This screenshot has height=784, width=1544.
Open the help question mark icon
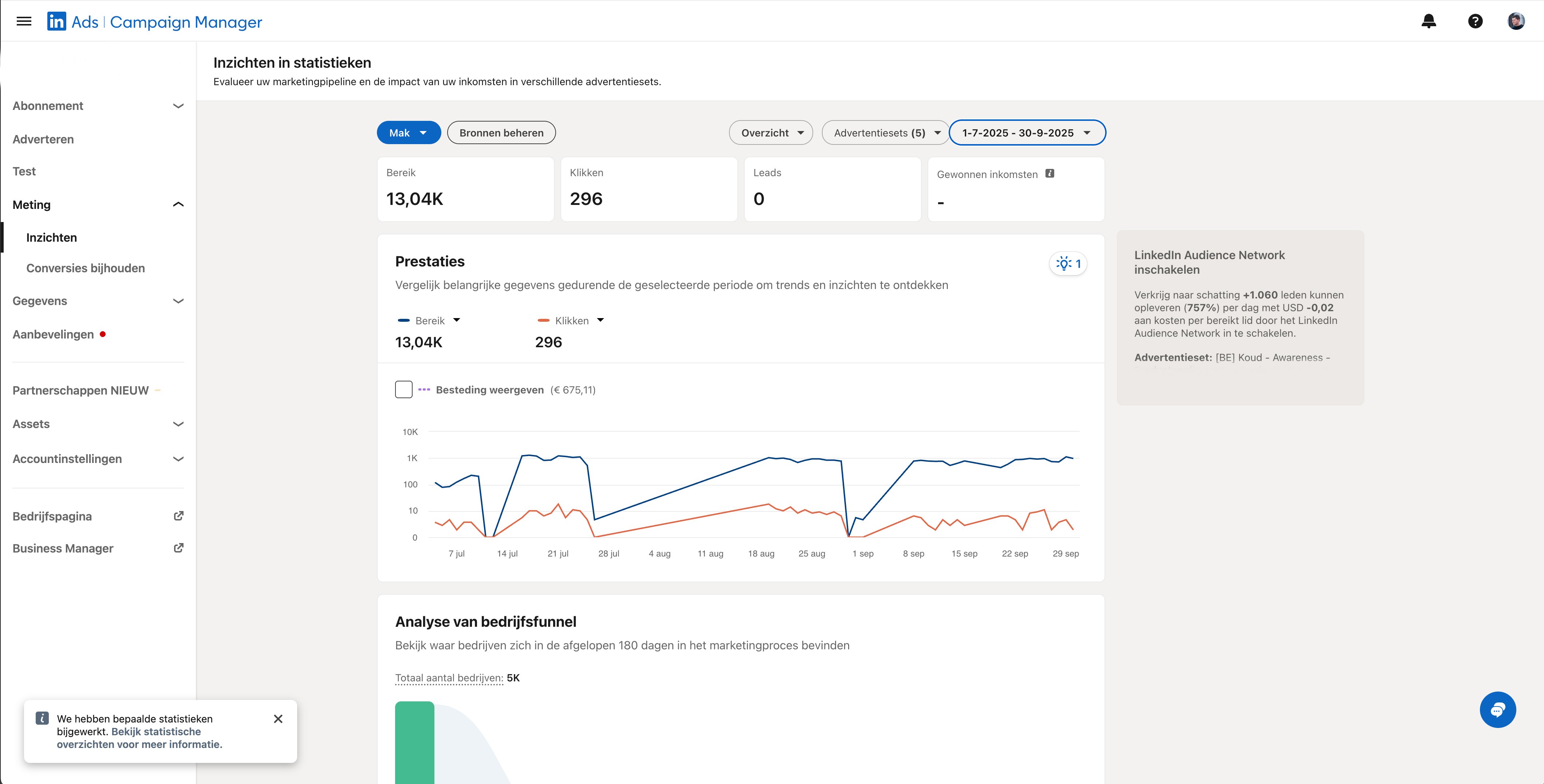pos(1475,21)
